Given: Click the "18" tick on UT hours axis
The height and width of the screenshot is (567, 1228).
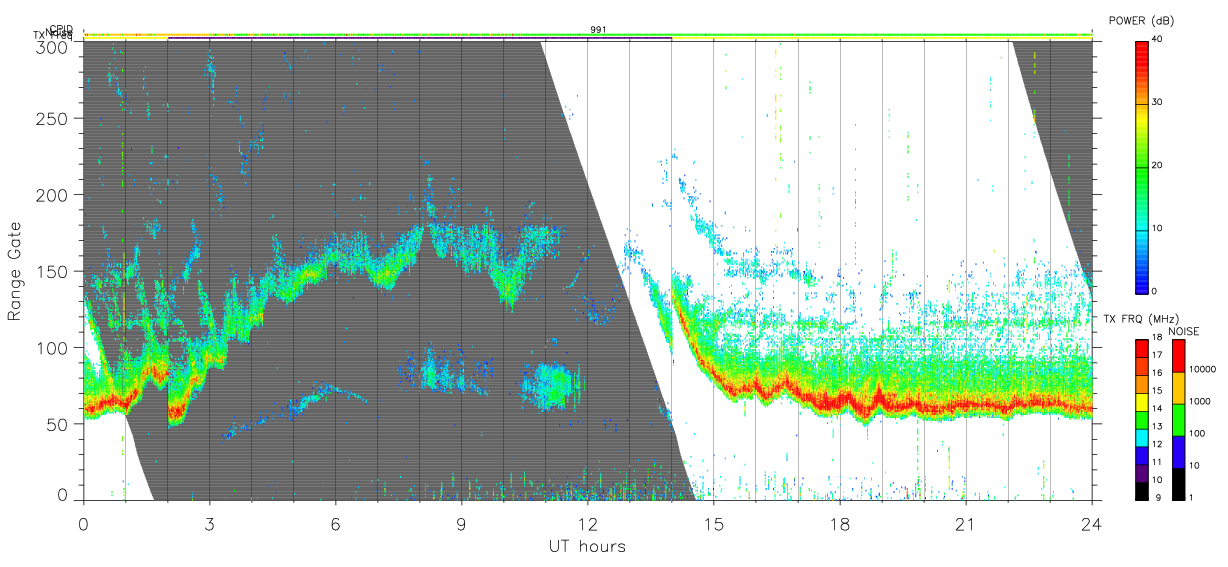Looking at the screenshot, I should (x=839, y=523).
